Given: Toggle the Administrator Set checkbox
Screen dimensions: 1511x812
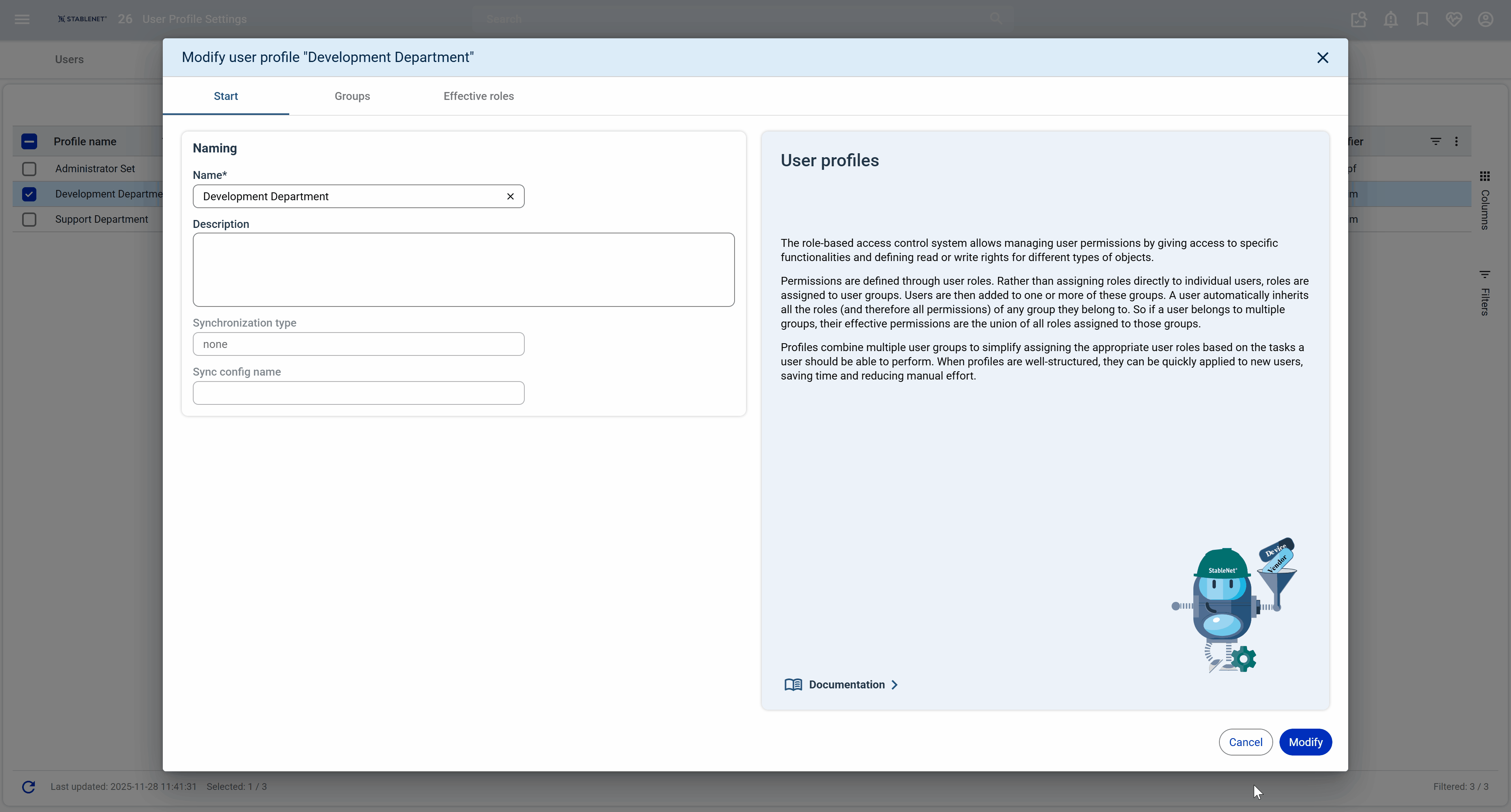Looking at the screenshot, I should coord(29,169).
